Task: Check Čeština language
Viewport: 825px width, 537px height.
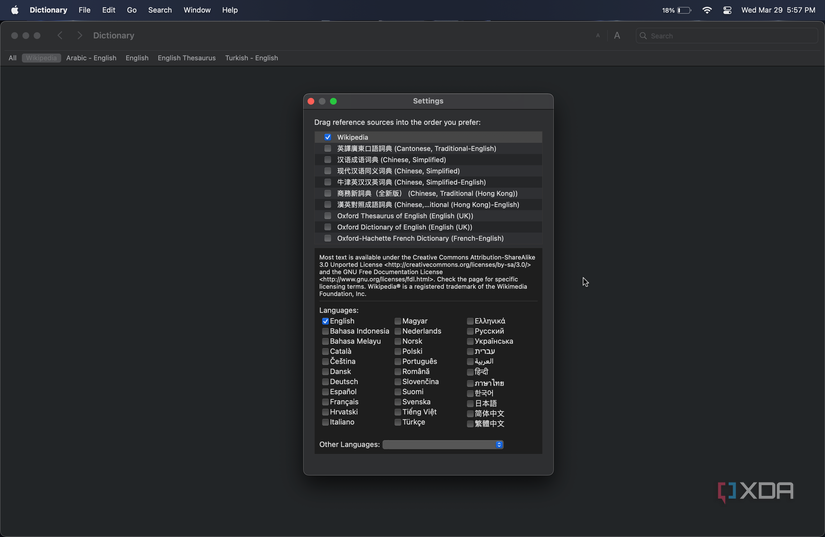Action: coord(325,361)
